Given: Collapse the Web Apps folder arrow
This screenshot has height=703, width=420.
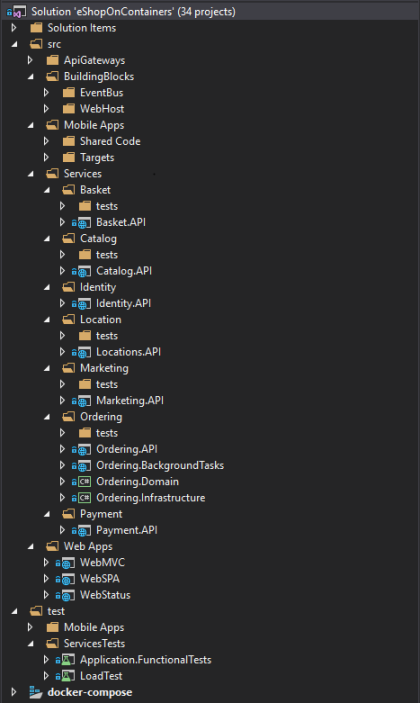Looking at the screenshot, I should (30, 547).
